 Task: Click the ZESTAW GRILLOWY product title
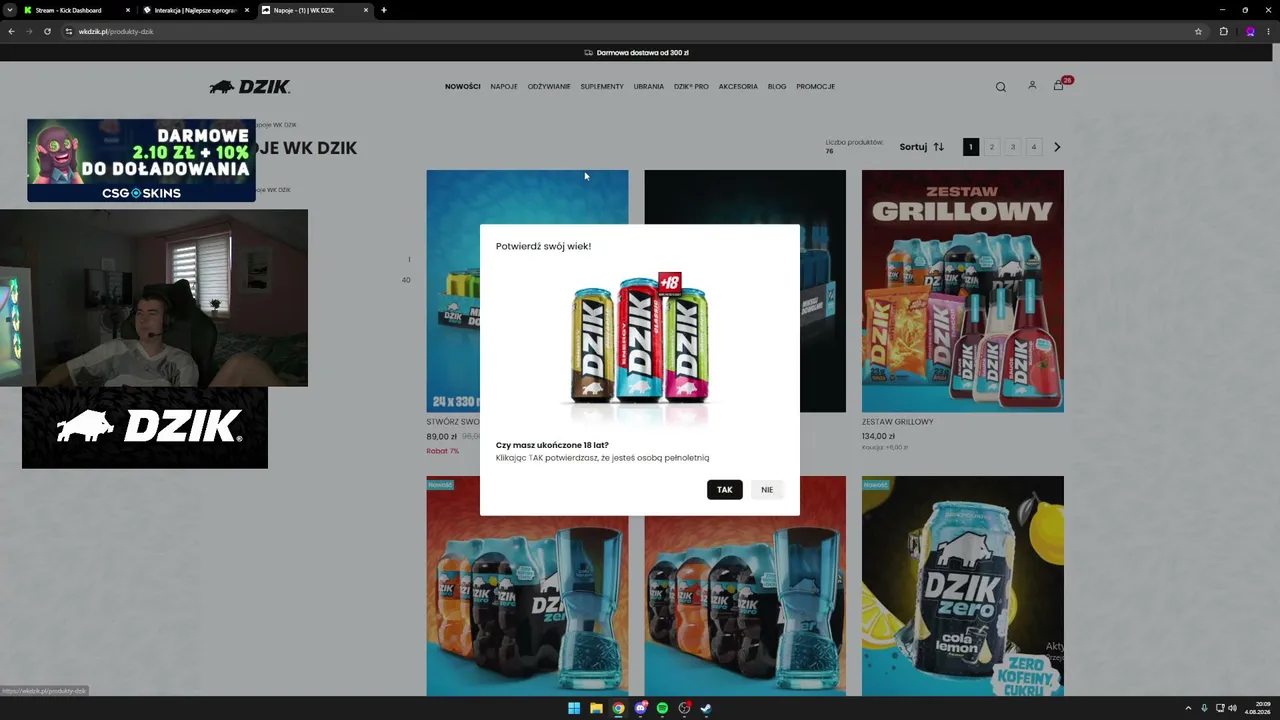point(898,422)
